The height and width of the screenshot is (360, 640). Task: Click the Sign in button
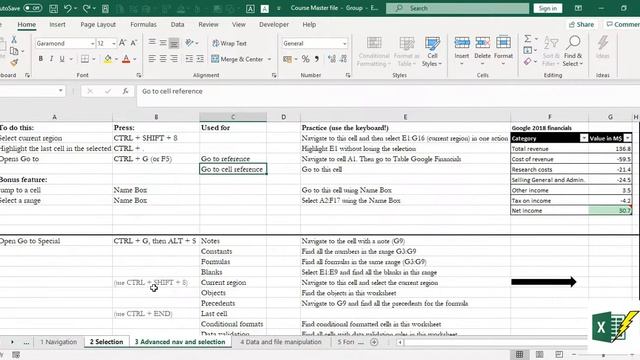point(547,8)
